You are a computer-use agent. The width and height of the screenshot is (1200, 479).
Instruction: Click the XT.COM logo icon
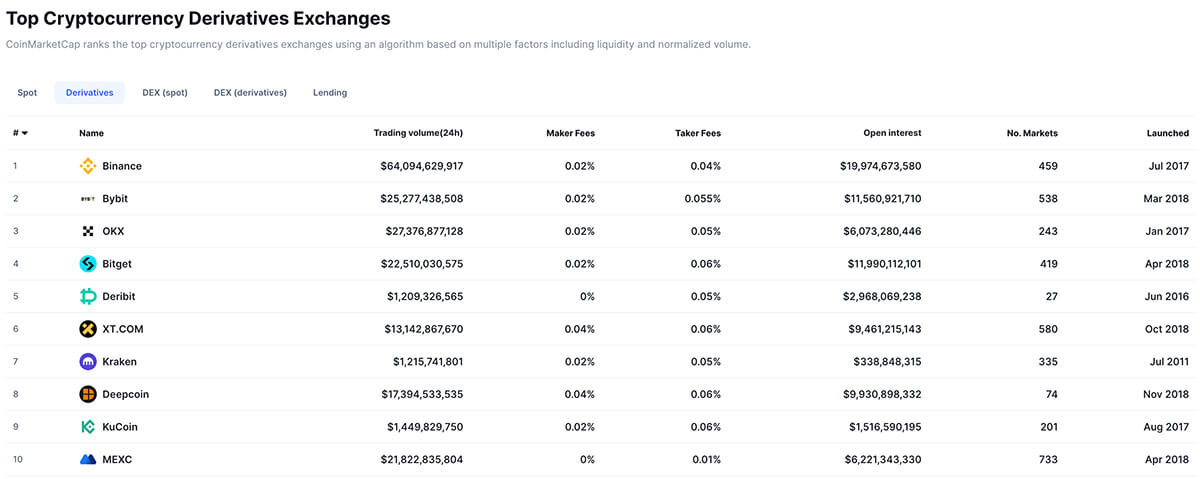tap(88, 329)
